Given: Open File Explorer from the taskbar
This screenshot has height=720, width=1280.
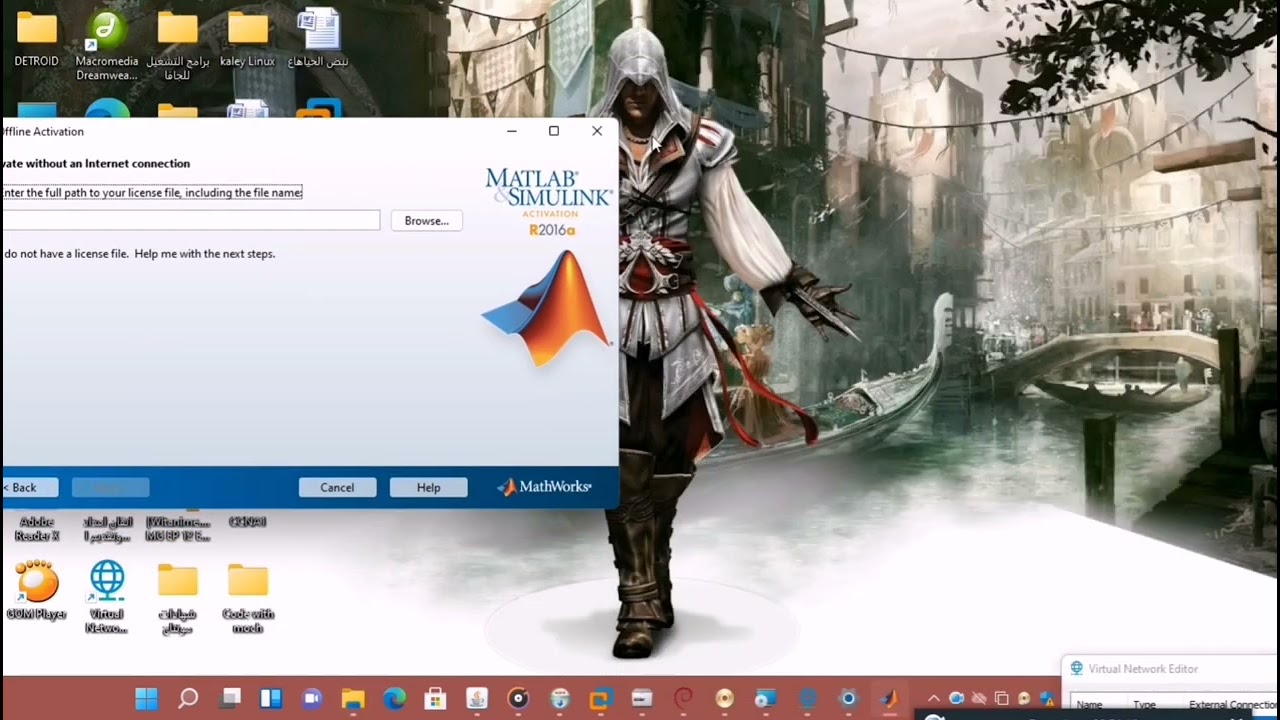Looking at the screenshot, I should click(x=353, y=698).
